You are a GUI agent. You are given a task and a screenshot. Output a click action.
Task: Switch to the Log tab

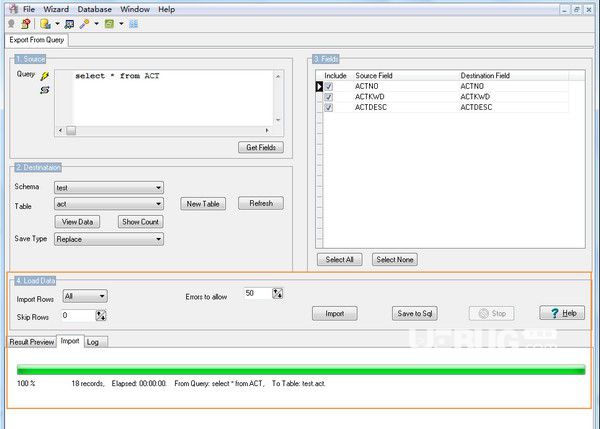click(x=95, y=342)
